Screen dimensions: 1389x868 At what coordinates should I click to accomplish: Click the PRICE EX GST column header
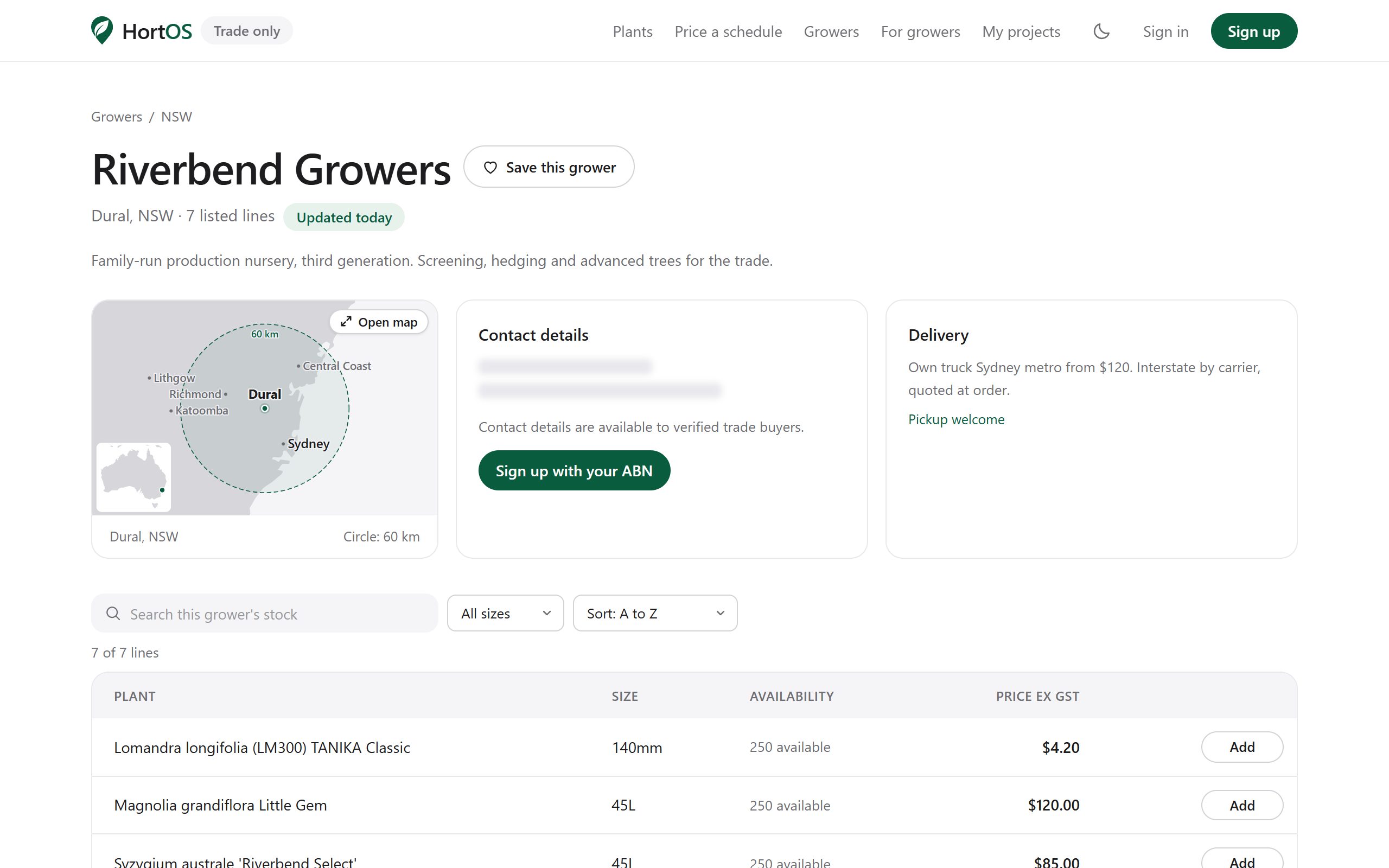coord(1037,697)
